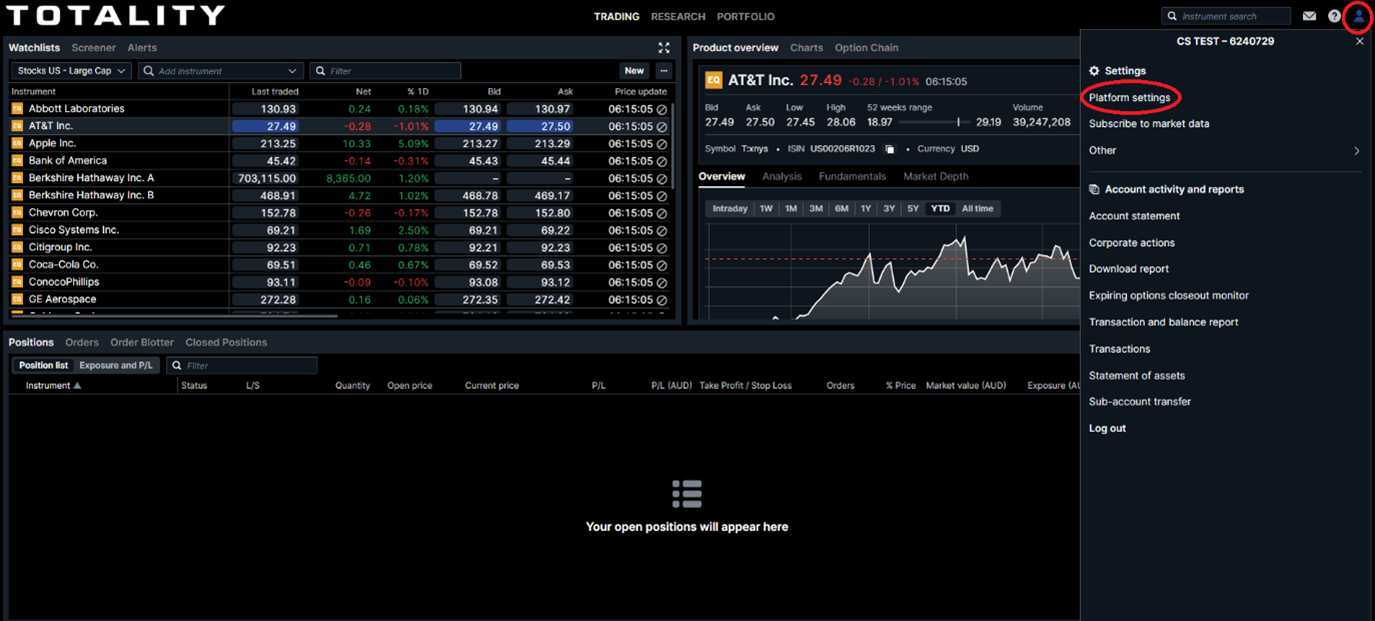Screen dimensions: 1375x621
Task: Switch to the Alerts tab
Action: (x=142, y=48)
